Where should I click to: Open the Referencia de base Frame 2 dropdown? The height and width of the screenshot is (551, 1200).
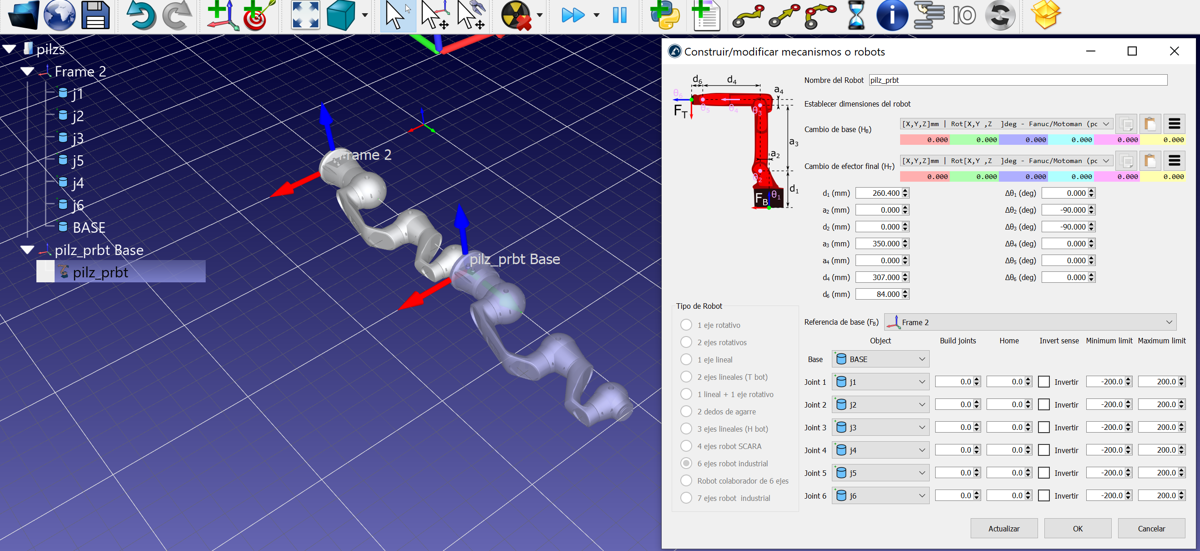tap(1030, 322)
